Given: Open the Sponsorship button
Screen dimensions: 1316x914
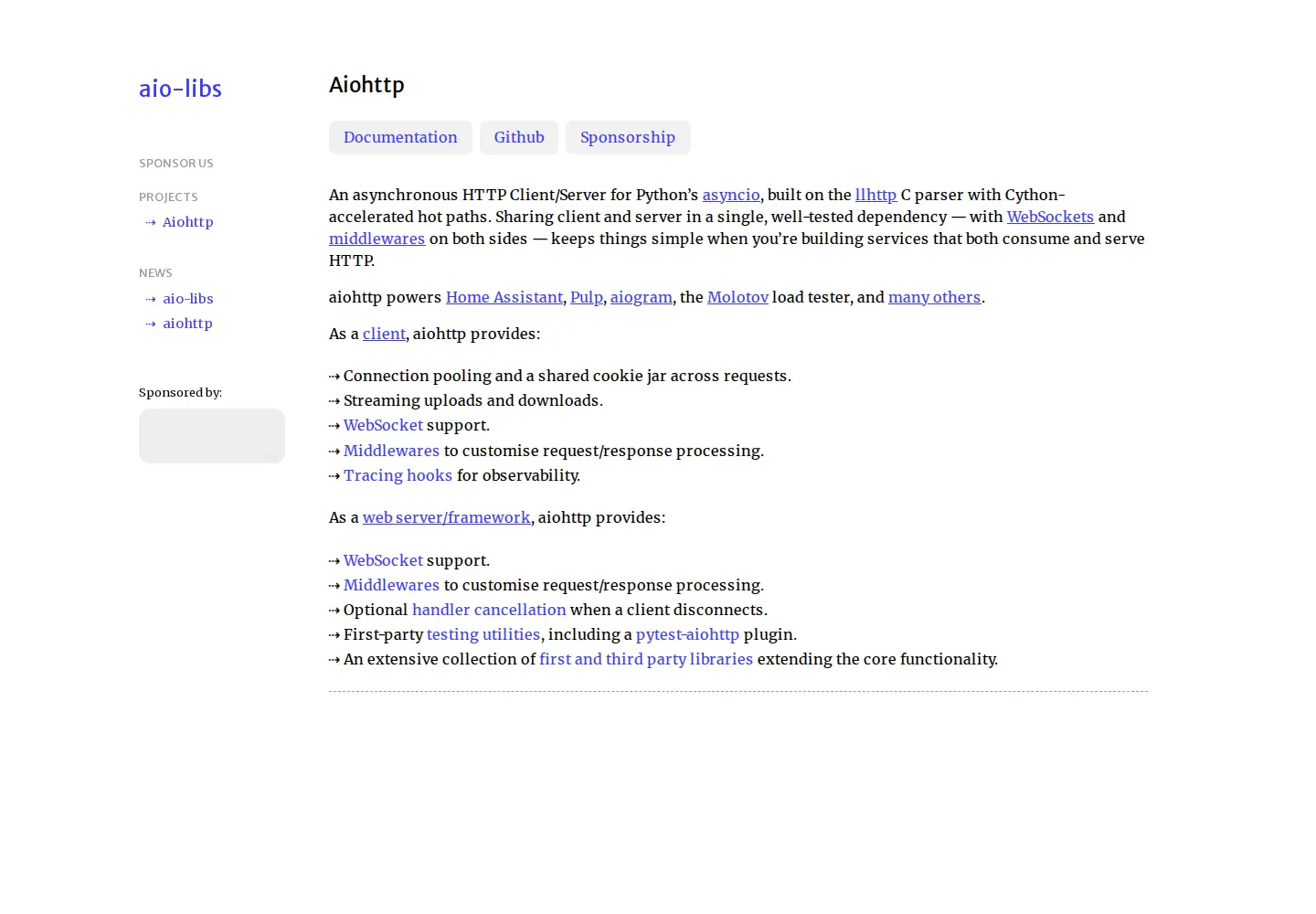Looking at the screenshot, I should (628, 137).
